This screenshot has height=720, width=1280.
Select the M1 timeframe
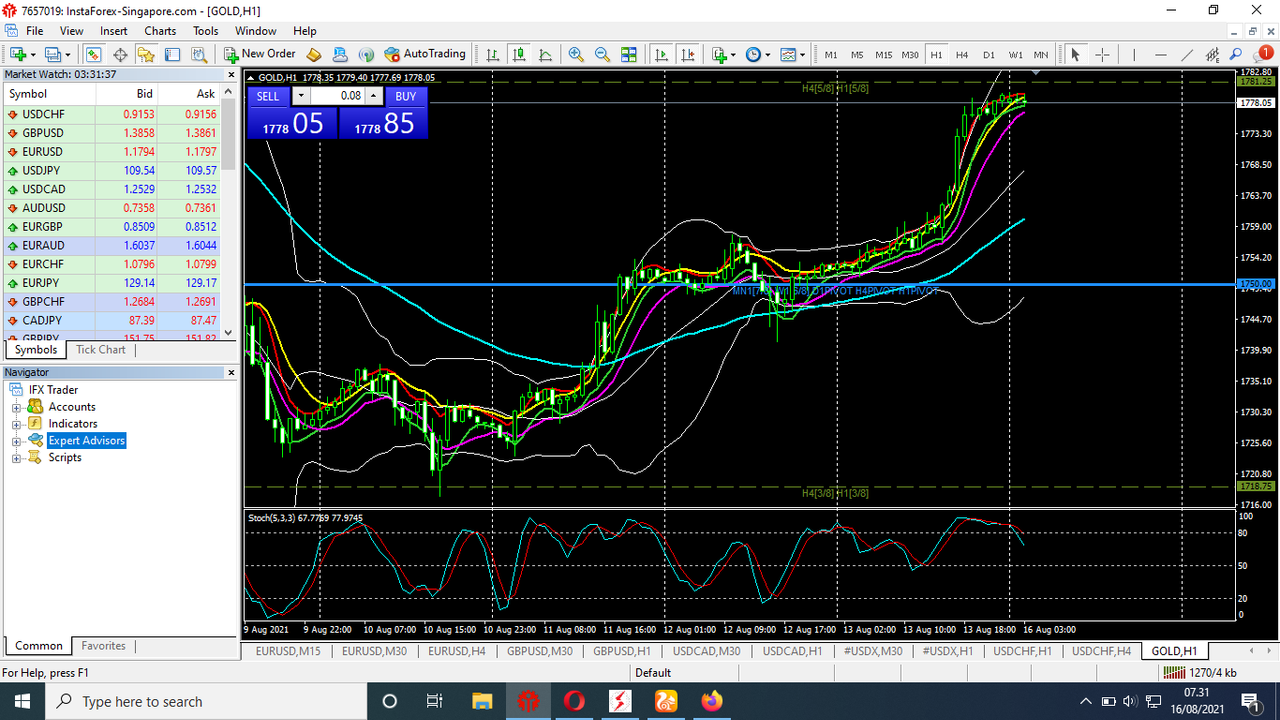(831, 54)
